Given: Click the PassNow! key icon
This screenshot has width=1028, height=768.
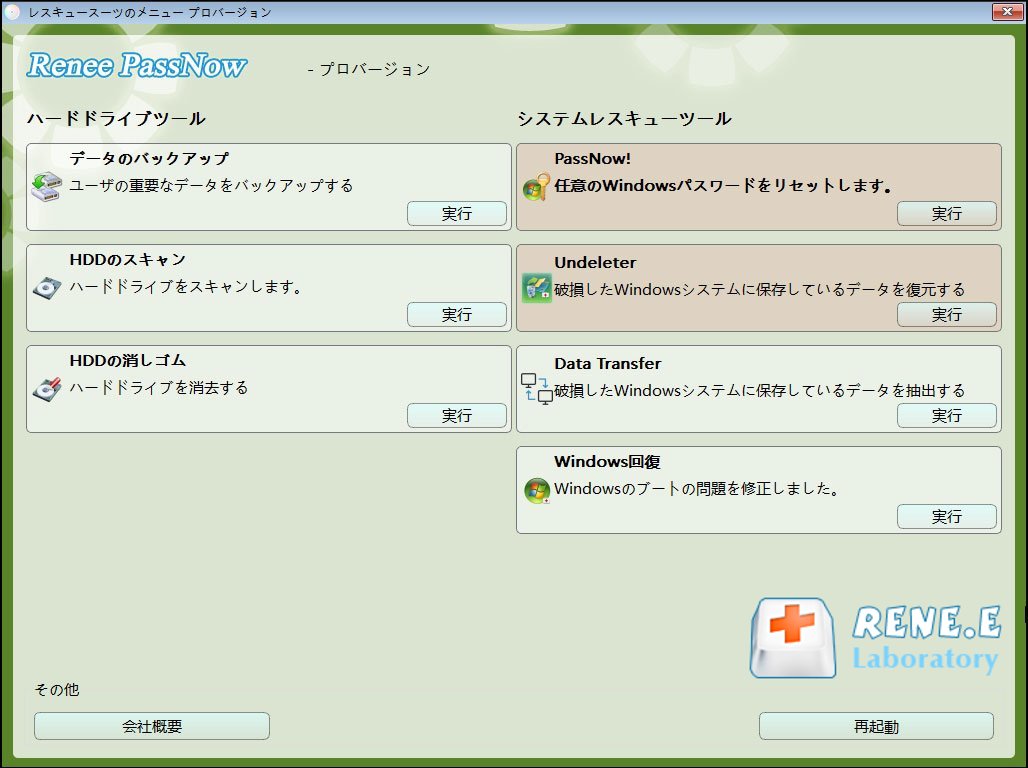Looking at the screenshot, I should point(536,187).
